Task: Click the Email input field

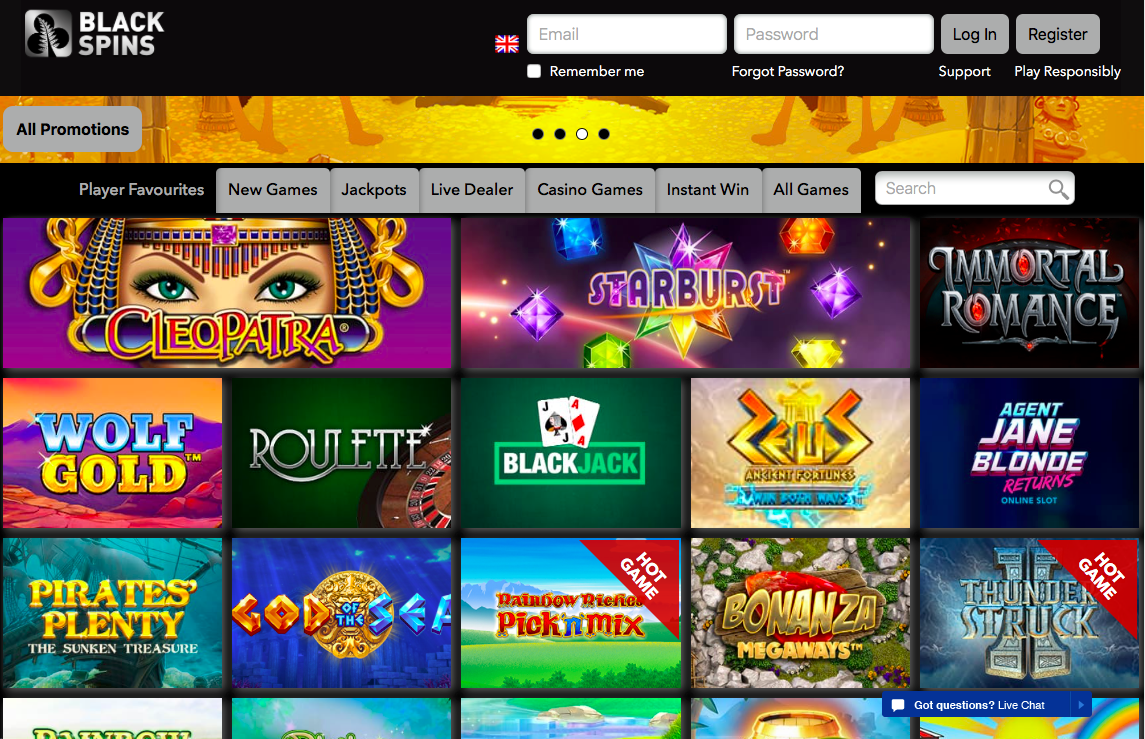Action: [627, 34]
